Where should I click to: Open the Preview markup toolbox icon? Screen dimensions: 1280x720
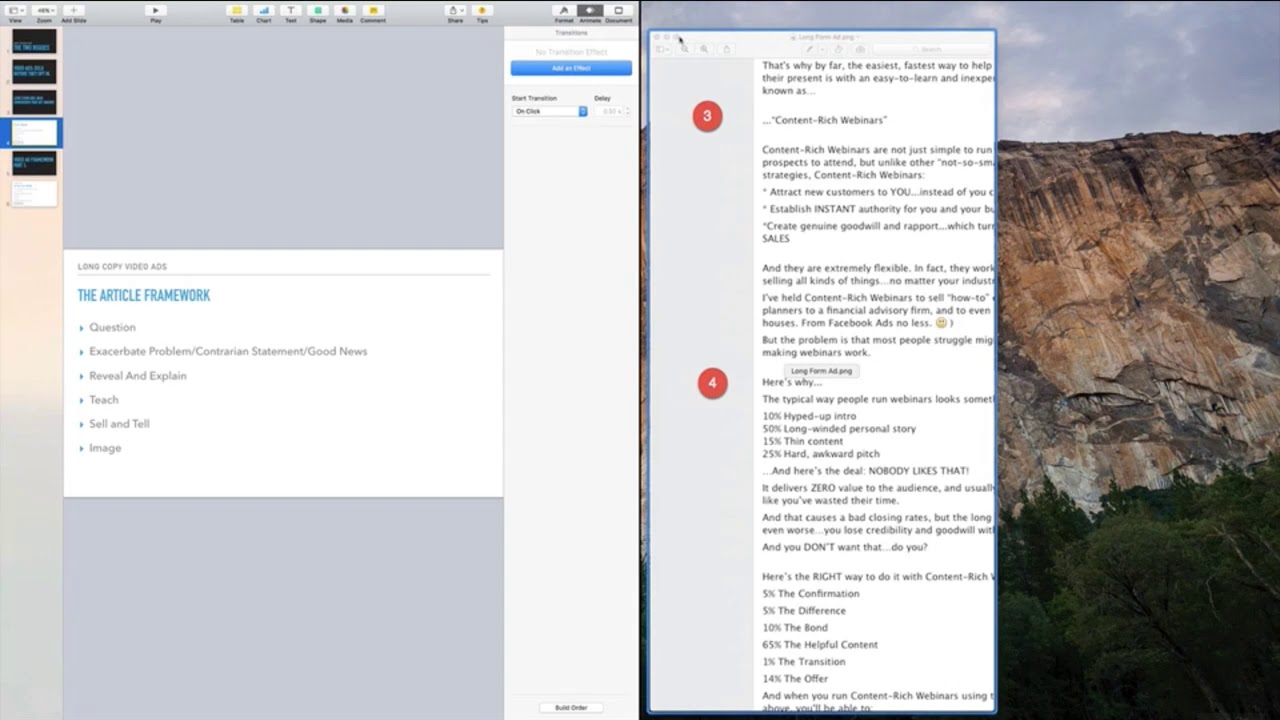click(x=860, y=49)
